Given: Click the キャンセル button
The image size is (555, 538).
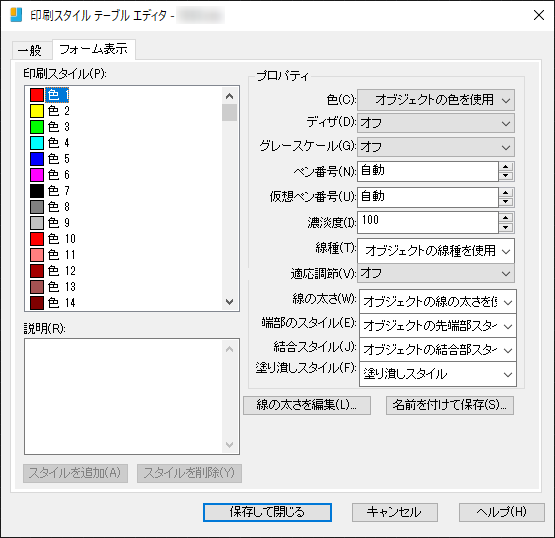Looking at the screenshot, I should [x=395, y=512].
